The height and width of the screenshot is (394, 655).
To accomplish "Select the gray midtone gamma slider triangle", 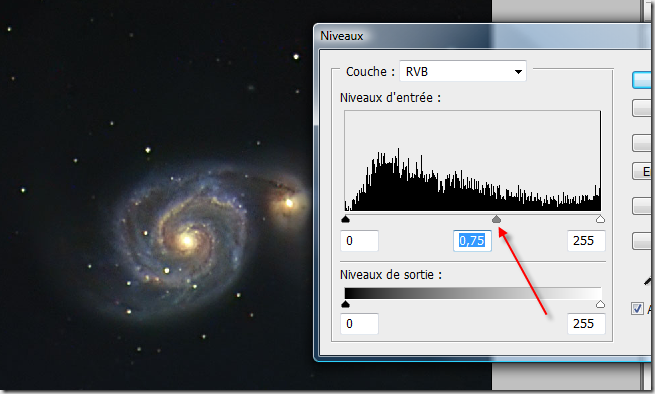I will (496, 219).
